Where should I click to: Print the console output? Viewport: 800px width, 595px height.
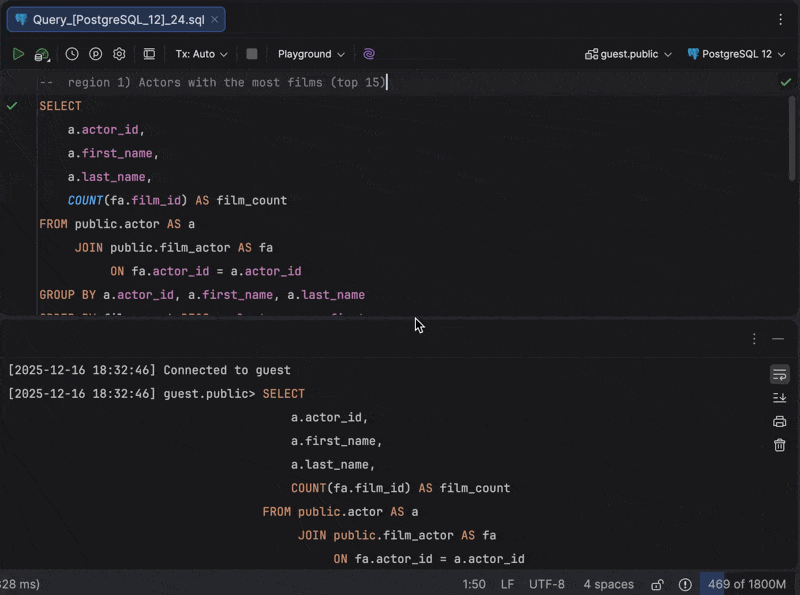pyautogui.click(x=780, y=421)
